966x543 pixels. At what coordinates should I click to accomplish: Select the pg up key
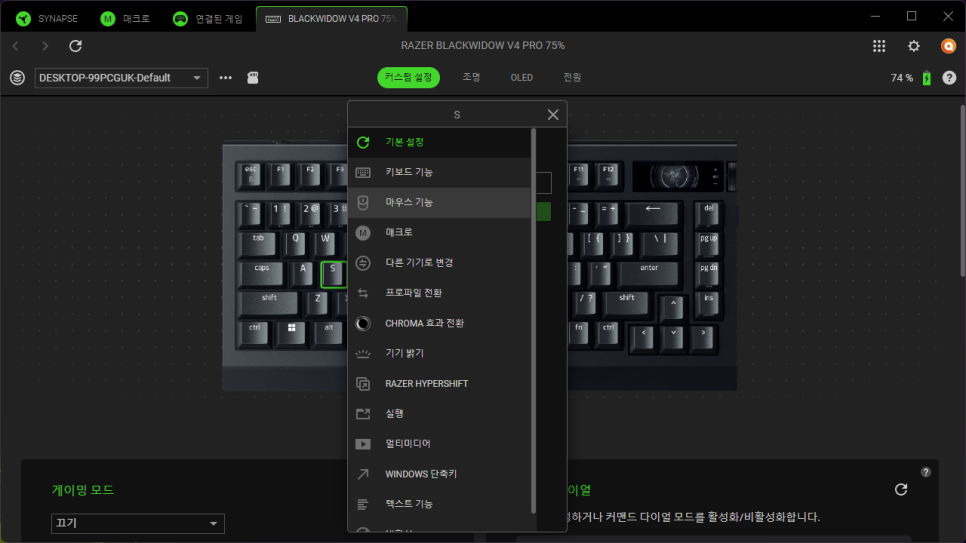[708, 244]
